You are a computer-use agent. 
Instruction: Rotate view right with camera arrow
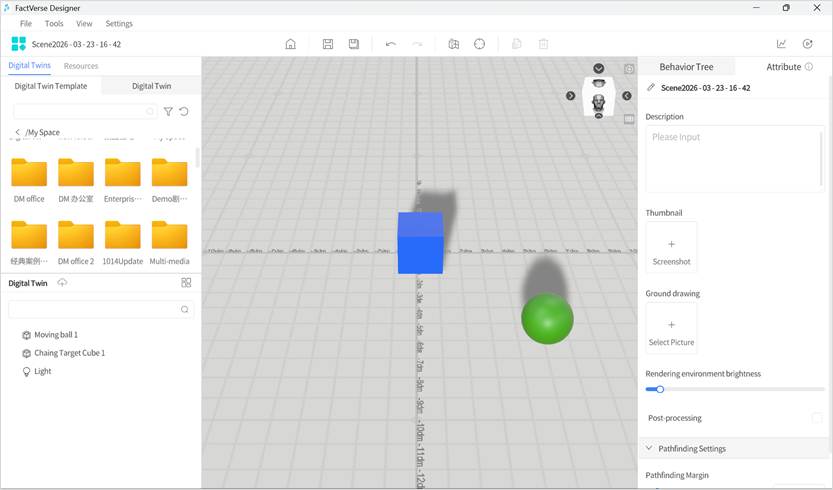(627, 96)
